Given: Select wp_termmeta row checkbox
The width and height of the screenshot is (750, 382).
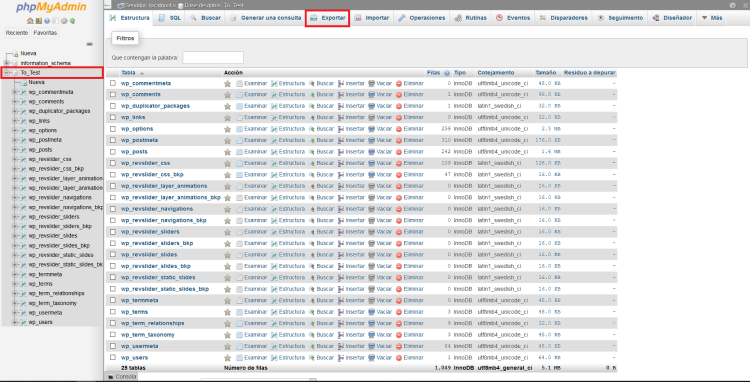Looking at the screenshot, I should (x=113, y=300).
